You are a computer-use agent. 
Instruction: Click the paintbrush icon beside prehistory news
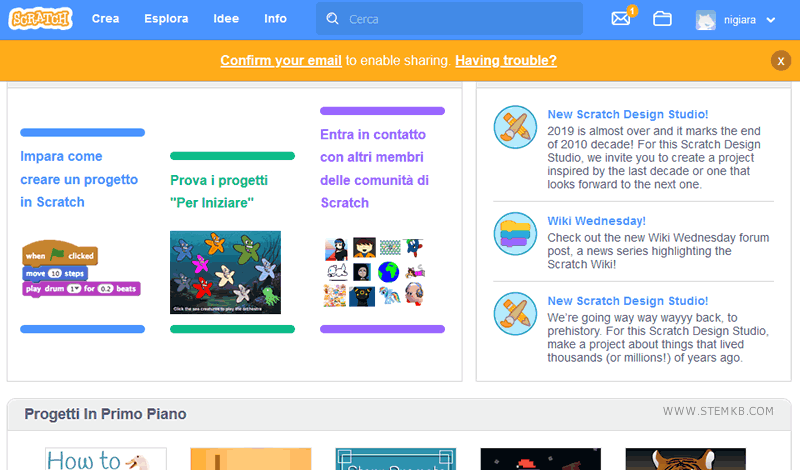point(515,314)
